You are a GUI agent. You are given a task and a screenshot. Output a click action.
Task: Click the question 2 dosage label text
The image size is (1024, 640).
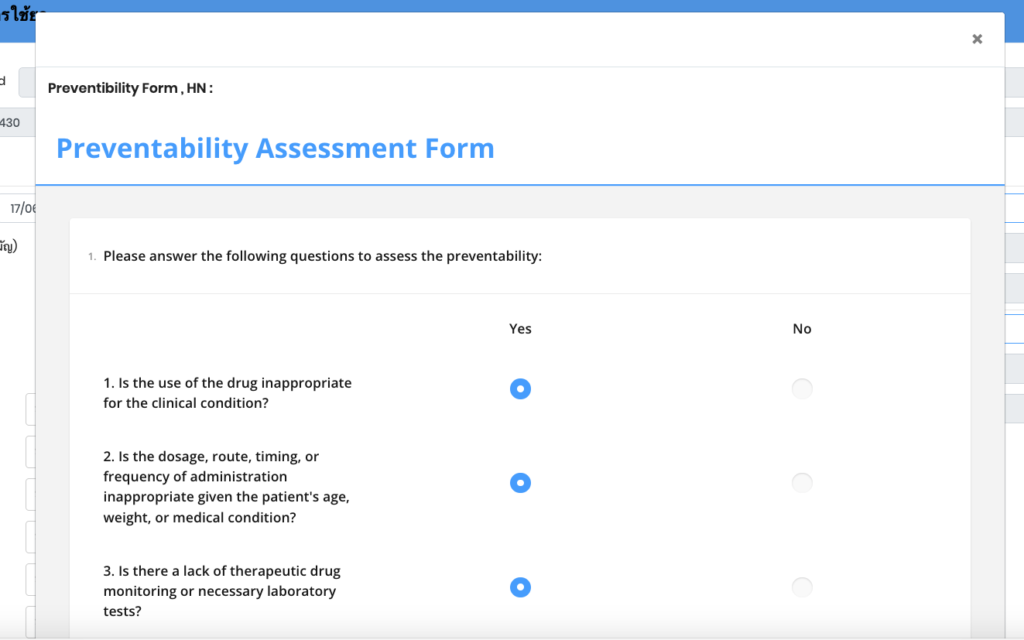click(226, 487)
